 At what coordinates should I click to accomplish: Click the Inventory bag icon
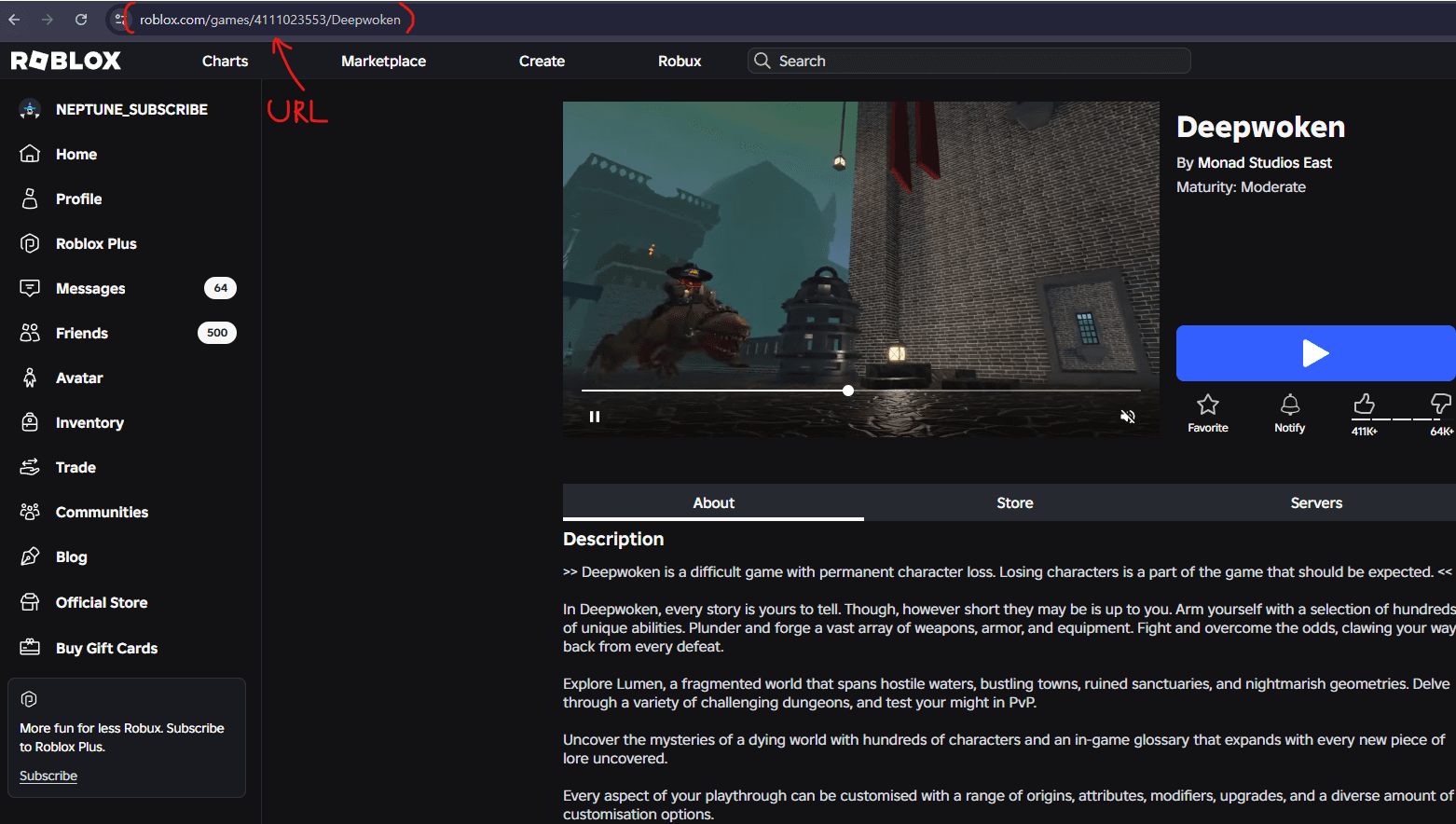click(30, 422)
